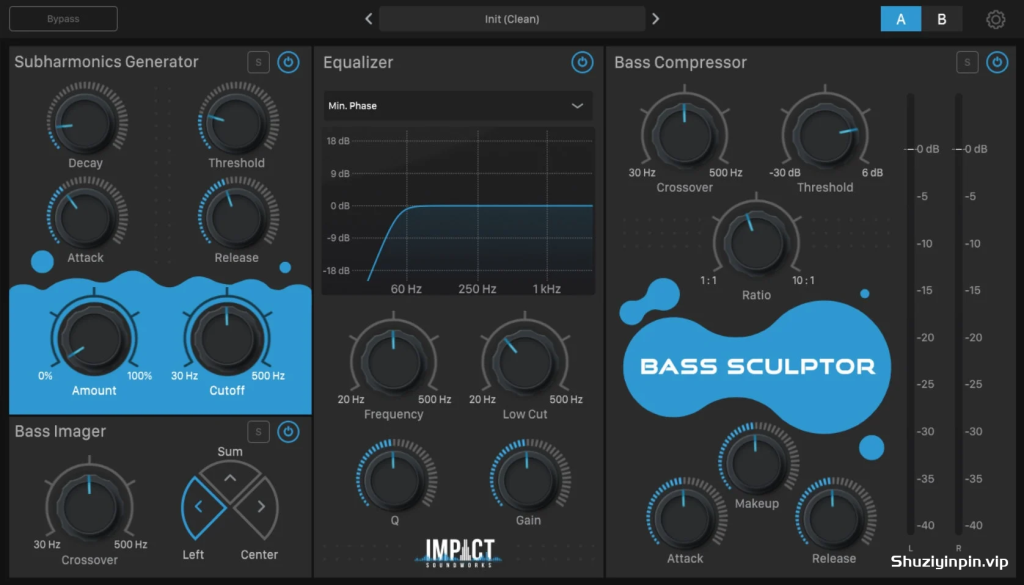Screen dimensions: 1024x585
Task: Click the Compressor Attack knob
Action: (685, 517)
